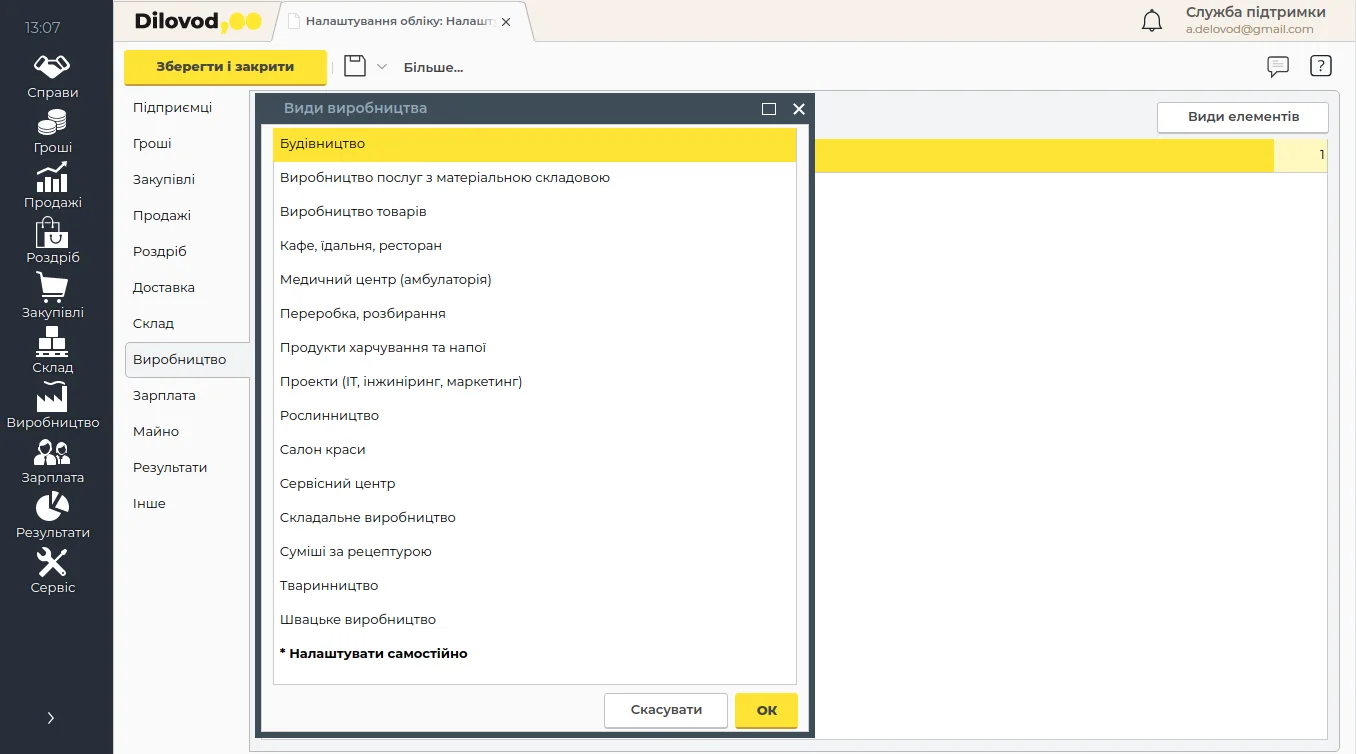Viewport: 1356px width, 754px height.
Task: Select the Склад settings tab
Action: (153, 324)
